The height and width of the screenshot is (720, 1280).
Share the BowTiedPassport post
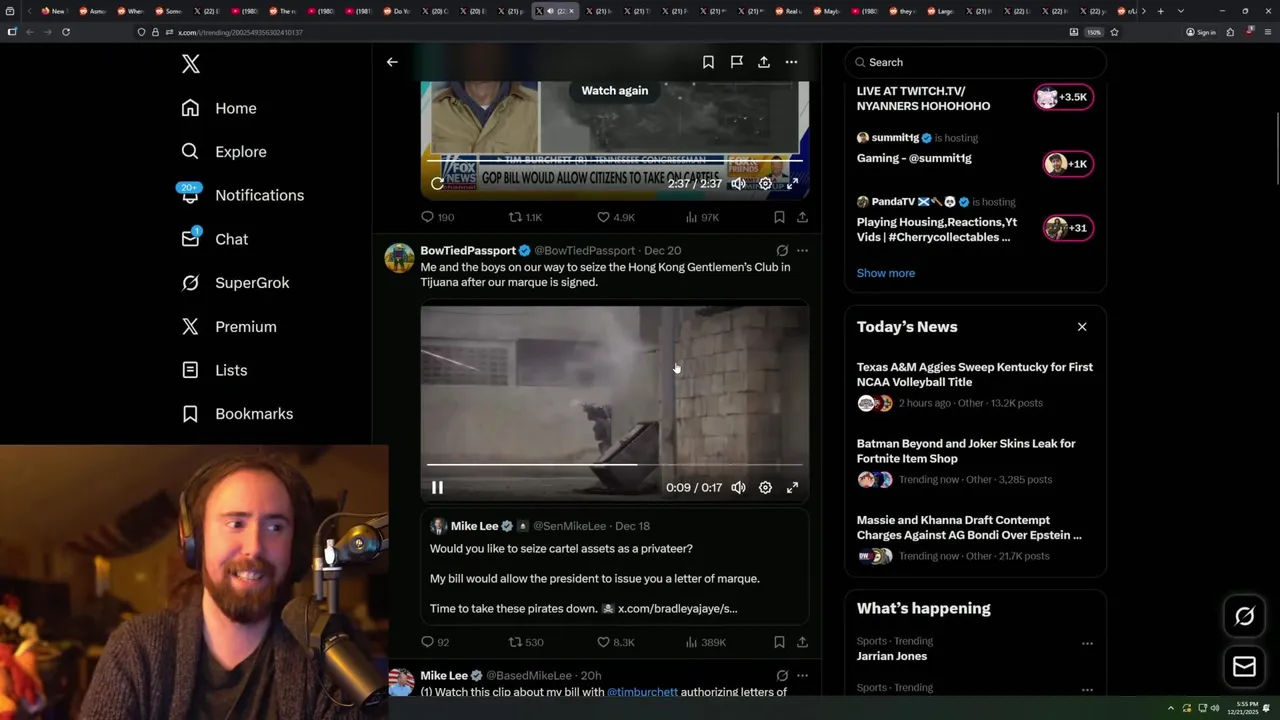(802, 642)
